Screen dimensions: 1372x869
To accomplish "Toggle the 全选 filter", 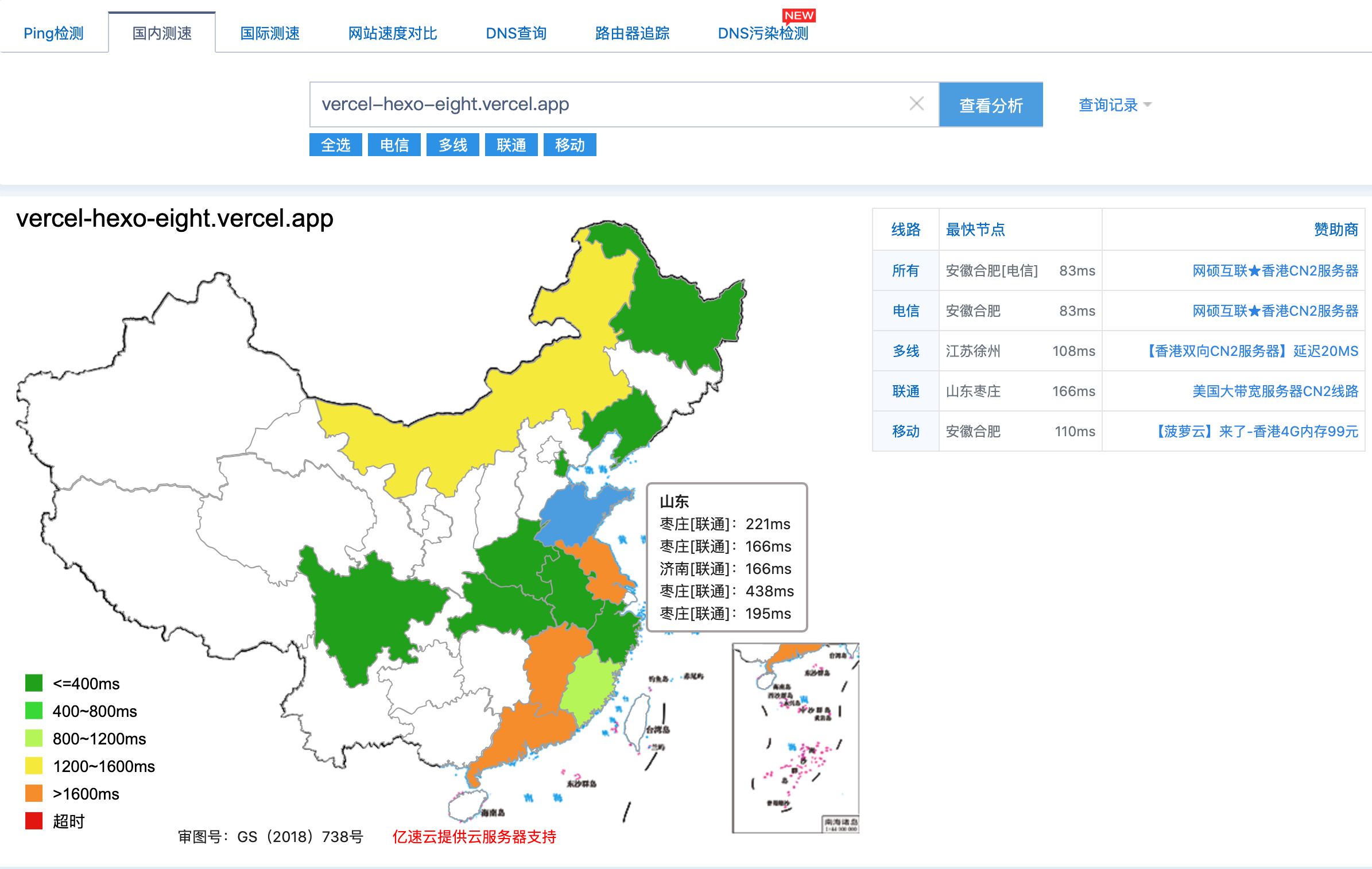I will point(336,145).
